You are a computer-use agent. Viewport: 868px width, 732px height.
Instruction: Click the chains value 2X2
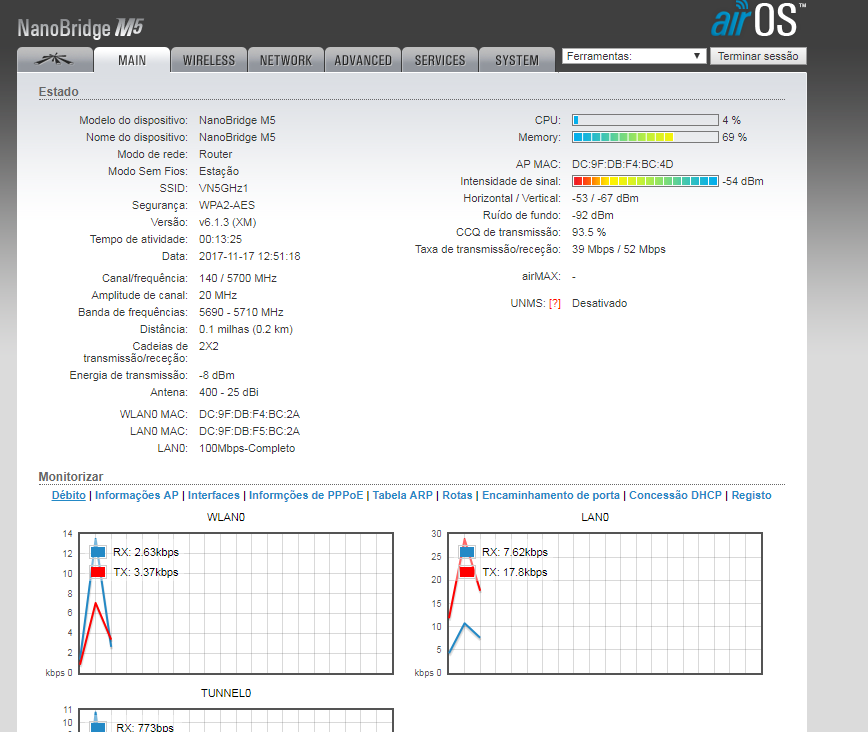click(209, 346)
